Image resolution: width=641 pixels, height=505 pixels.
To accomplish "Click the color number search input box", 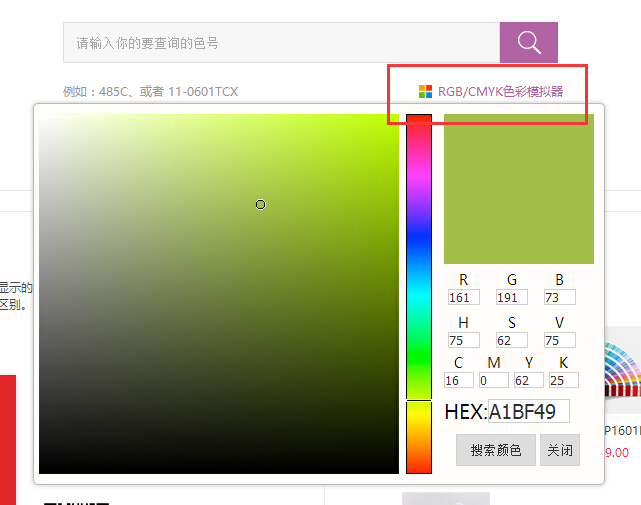I will 281,43.
